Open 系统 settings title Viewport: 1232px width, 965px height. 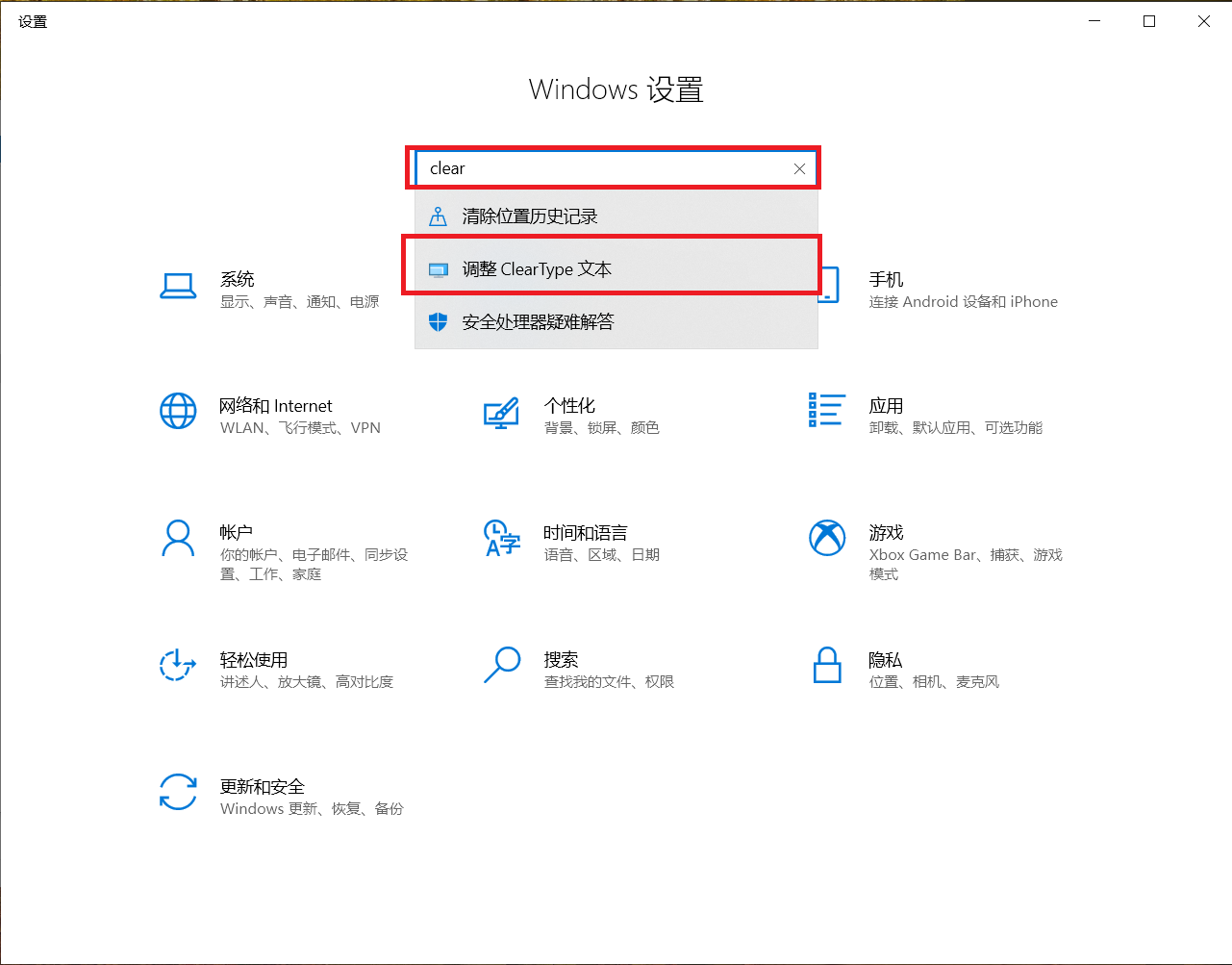[x=238, y=279]
